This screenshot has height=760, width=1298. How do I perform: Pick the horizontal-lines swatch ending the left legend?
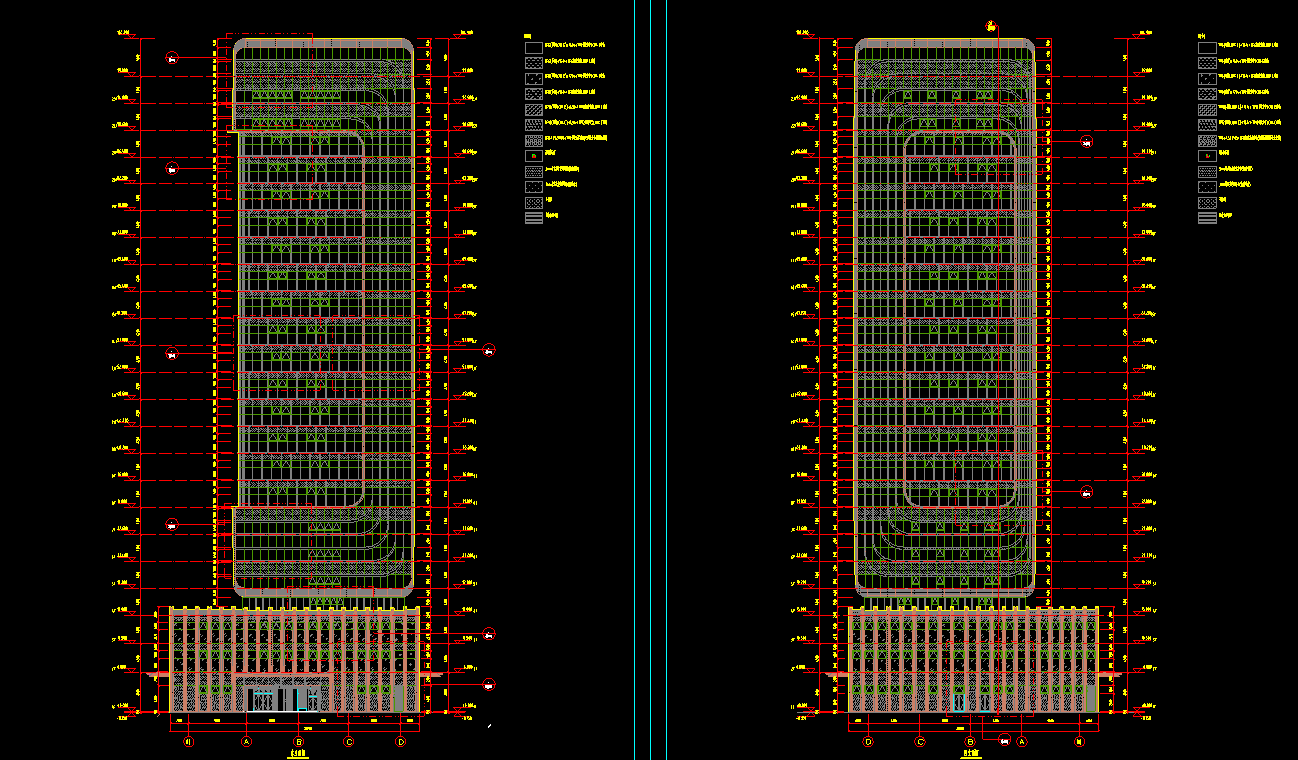tap(534, 216)
